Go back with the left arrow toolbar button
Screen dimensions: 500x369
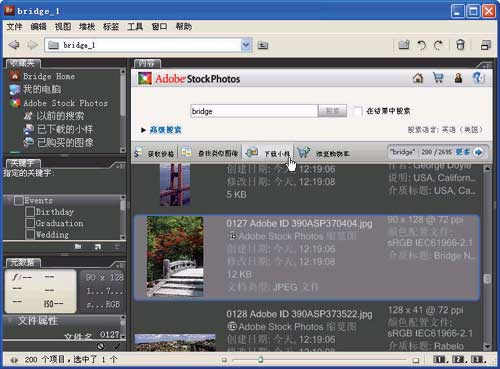click(14, 45)
